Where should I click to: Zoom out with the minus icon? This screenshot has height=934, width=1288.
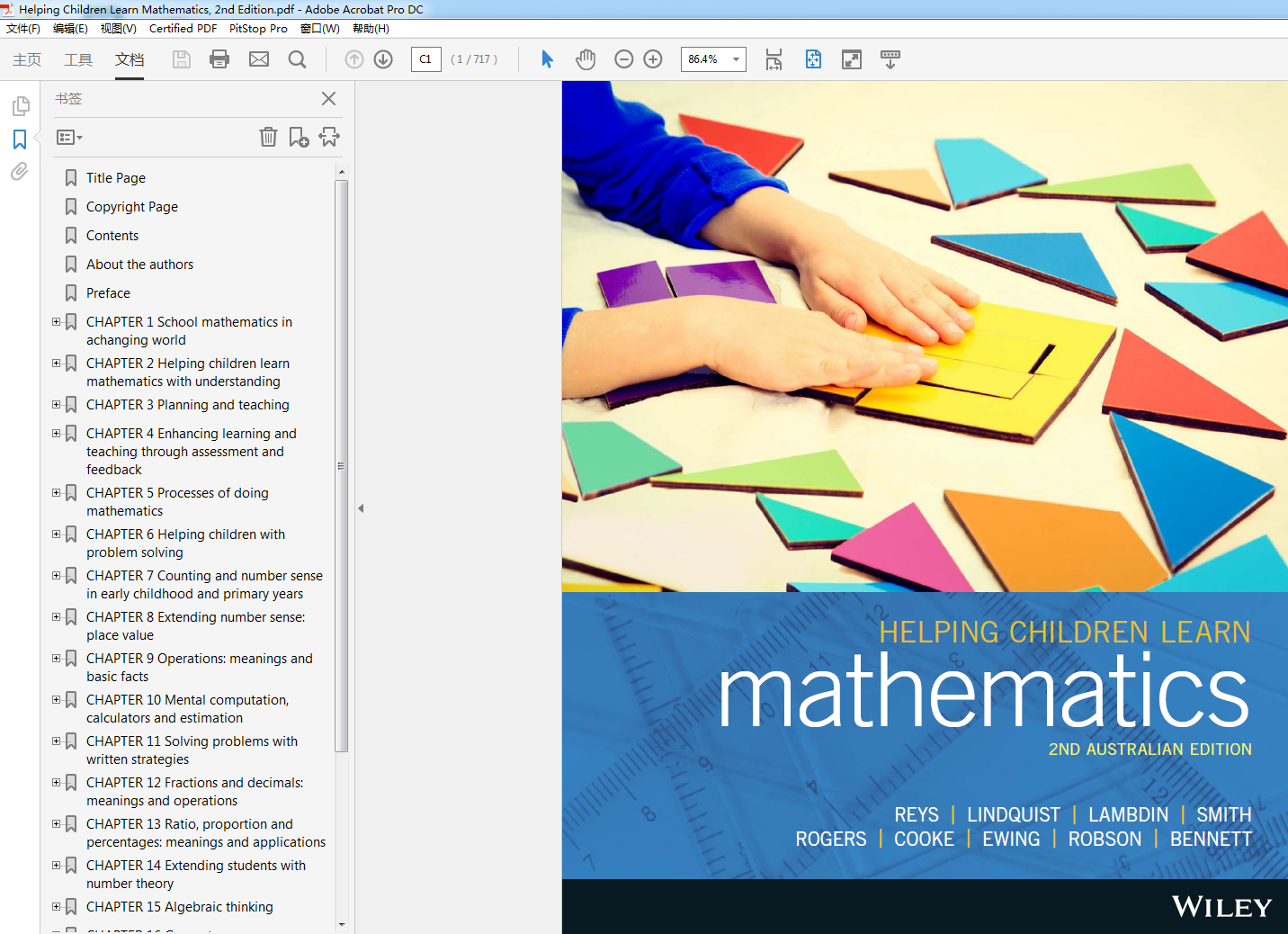point(624,59)
